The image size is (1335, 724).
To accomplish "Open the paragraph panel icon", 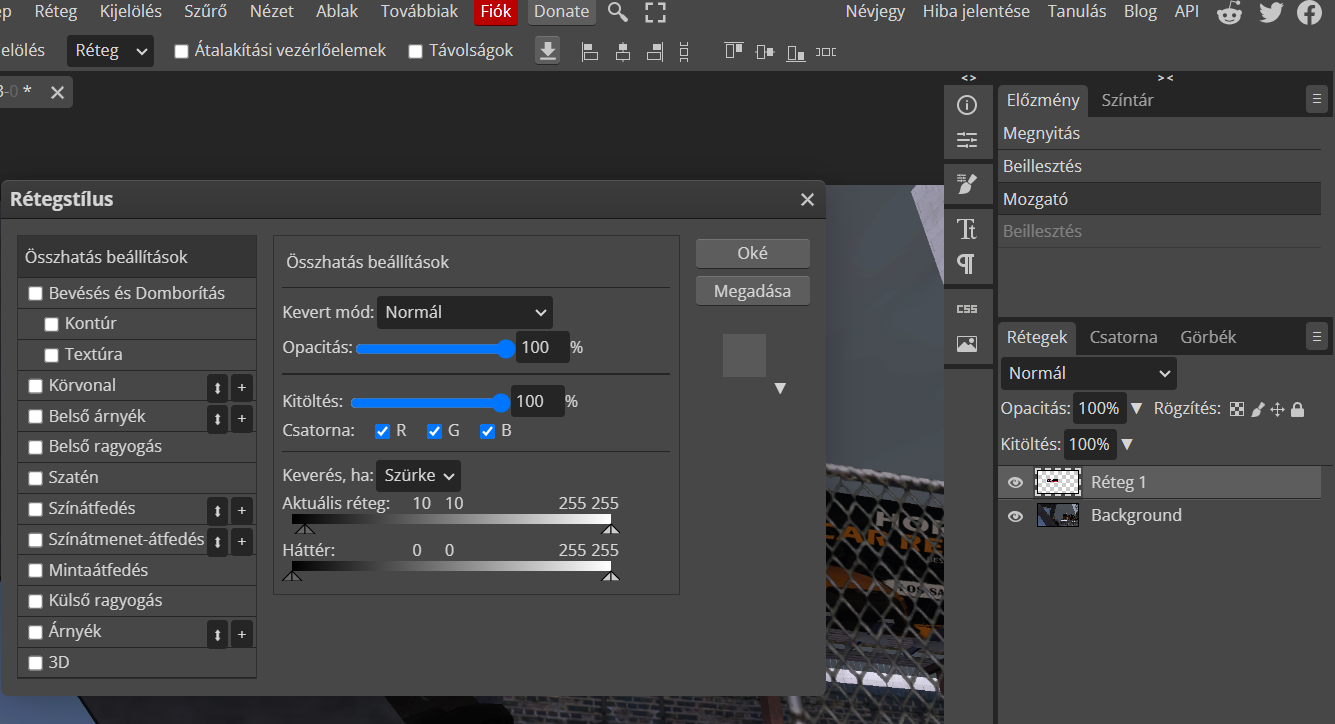I will tap(967, 264).
